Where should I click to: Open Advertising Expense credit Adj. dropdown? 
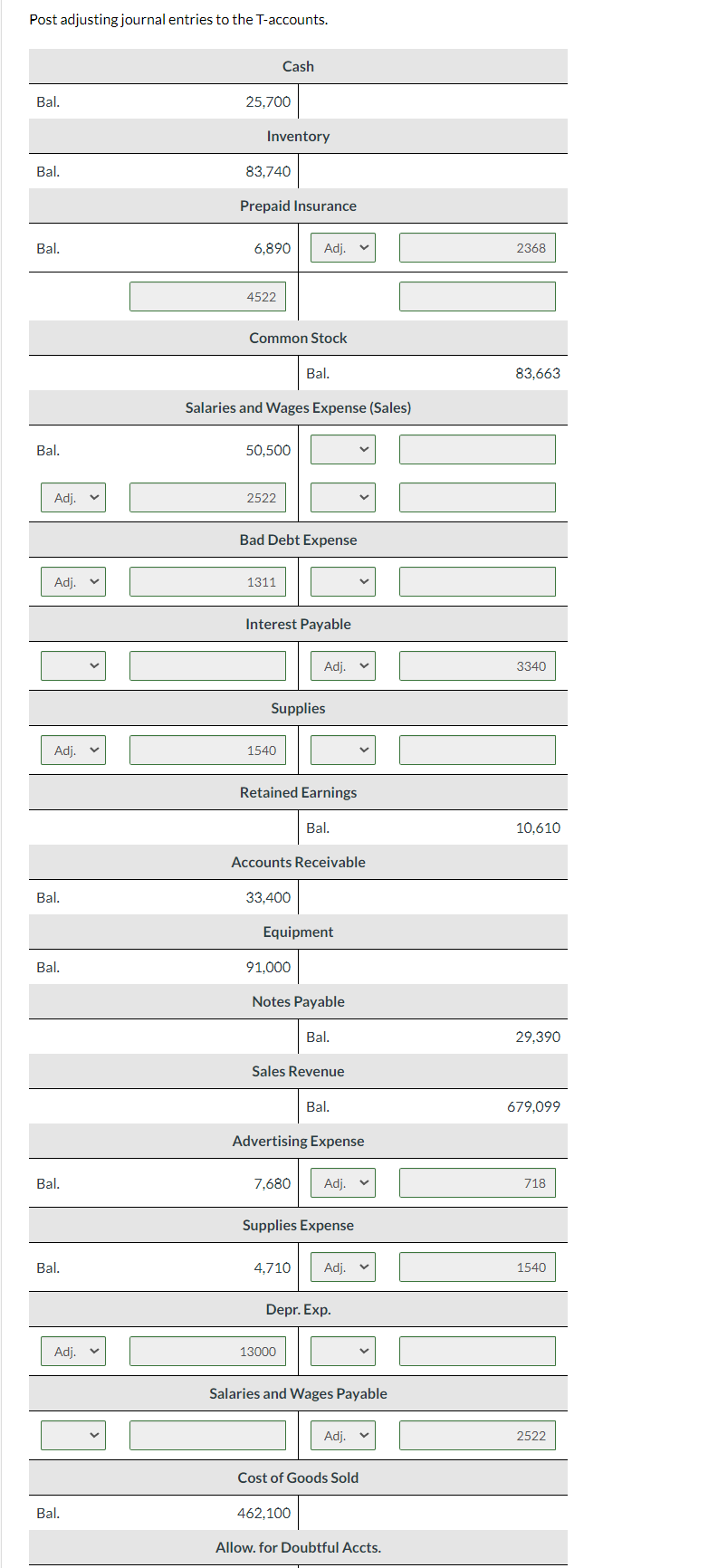click(x=343, y=1183)
